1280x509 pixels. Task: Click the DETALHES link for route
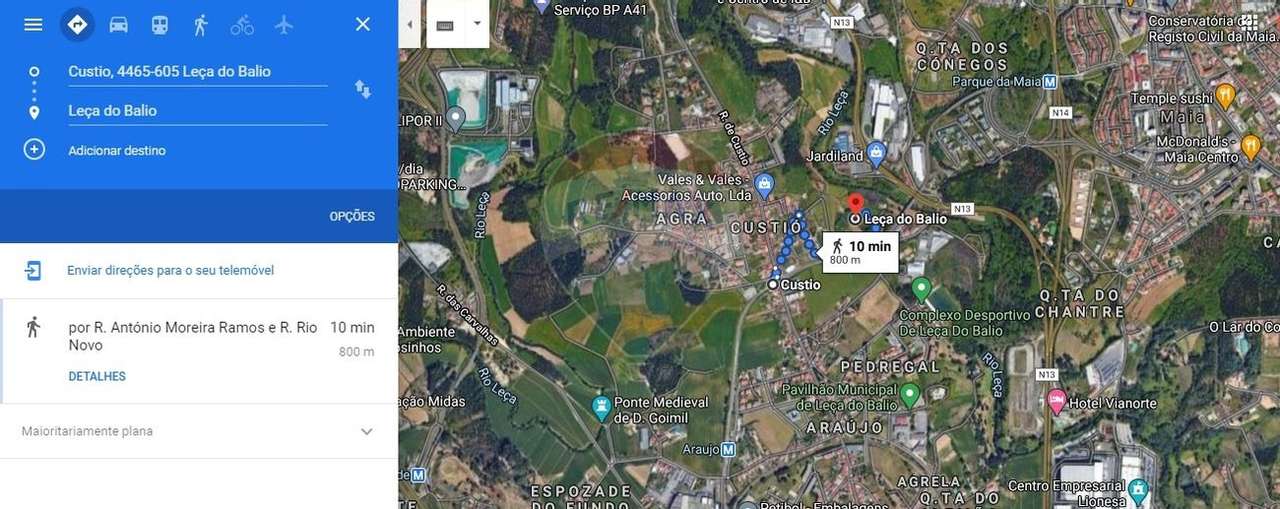tap(97, 376)
